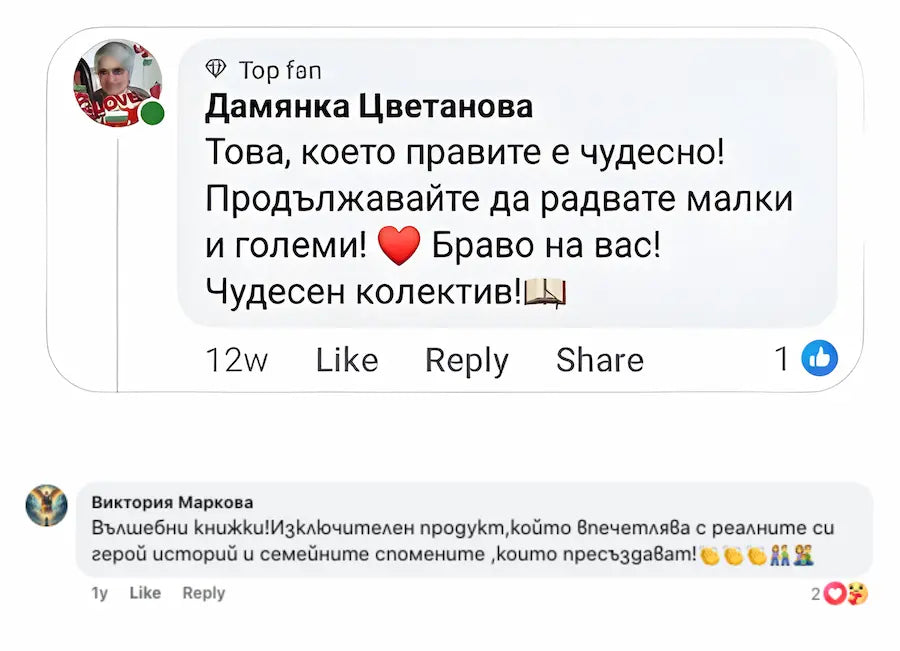Click the 12w timestamp
The width and height of the screenshot is (900, 651).
(x=236, y=360)
